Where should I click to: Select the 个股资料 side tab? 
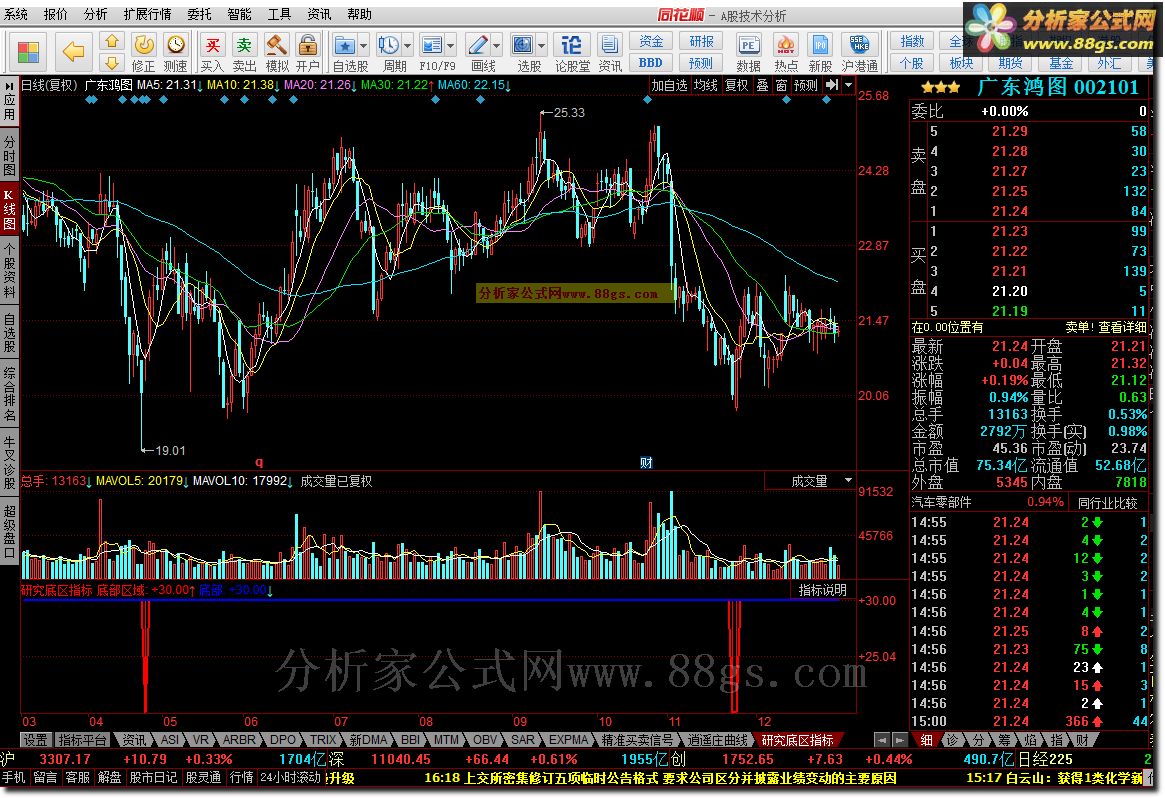coord(9,270)
